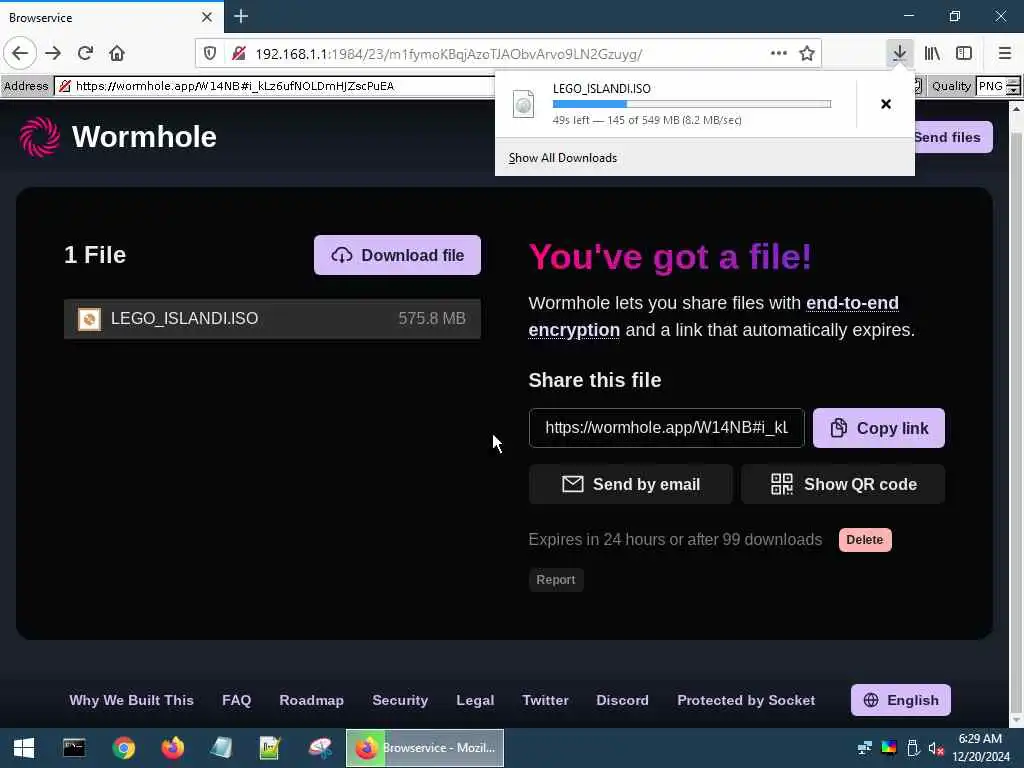The image size is (1024, 768).
Task: Open the English language selector
Action: [901, 700]
